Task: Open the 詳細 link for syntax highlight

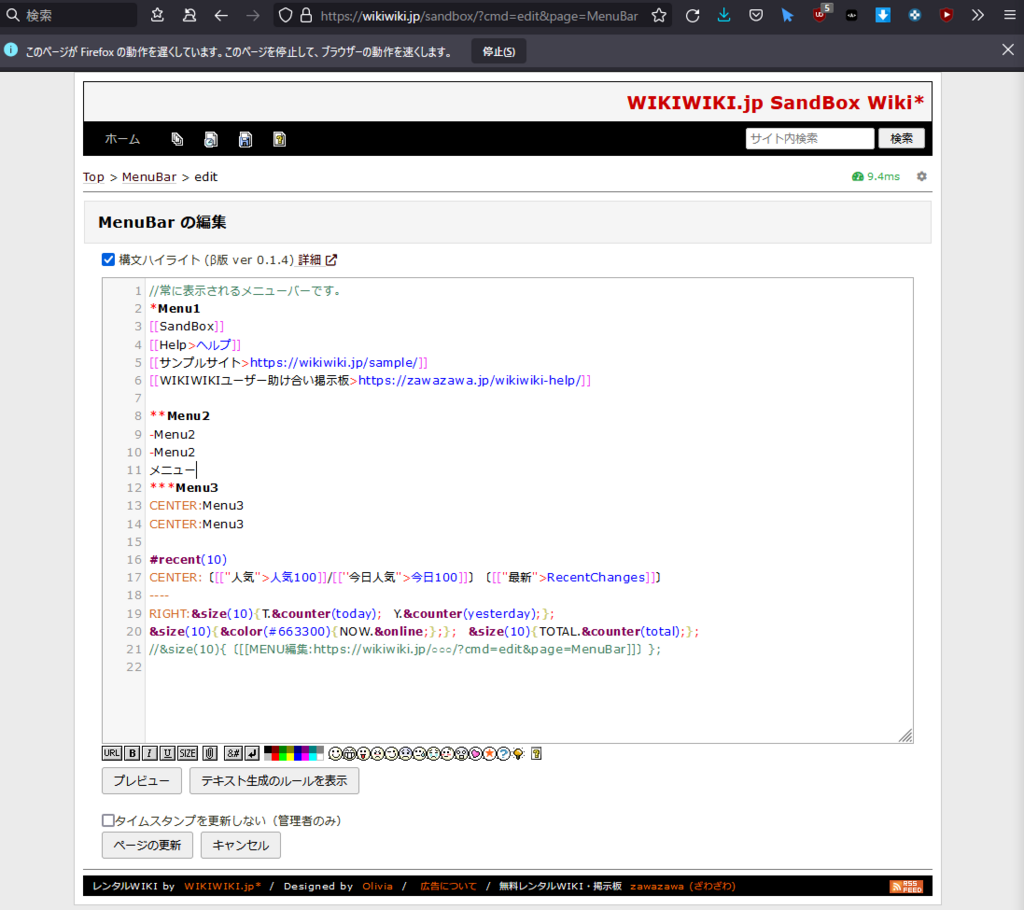Action: [317, 260]
